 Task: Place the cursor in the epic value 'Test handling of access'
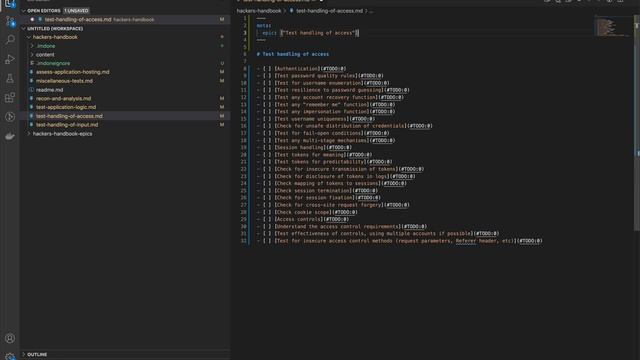tap(319, 33)
